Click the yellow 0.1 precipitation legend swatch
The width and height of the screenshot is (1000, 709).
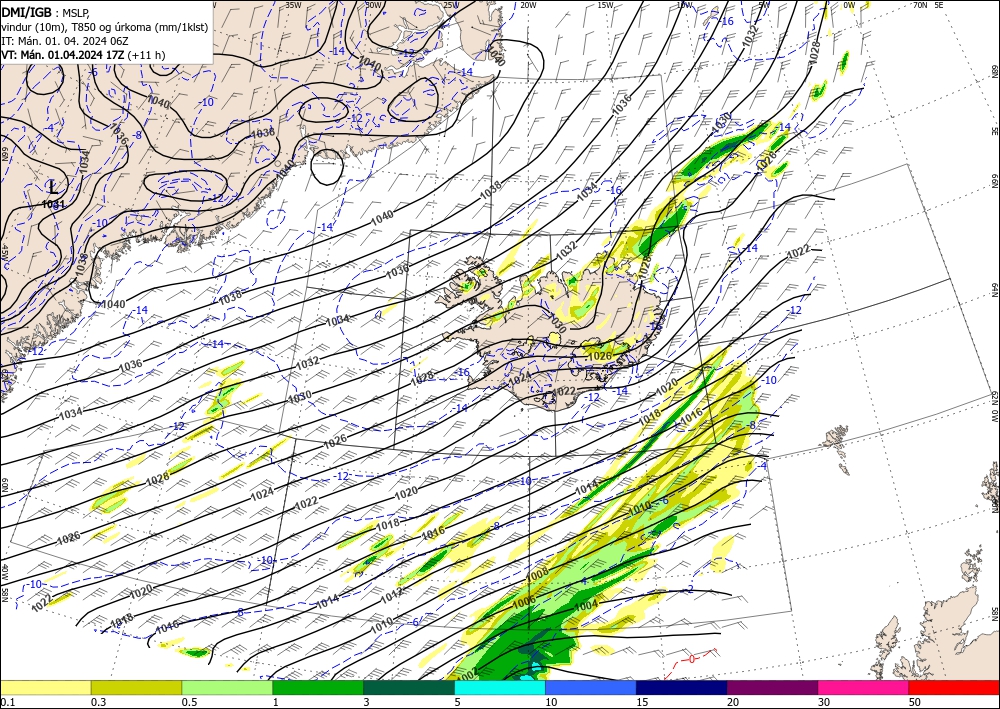[45, 687]
